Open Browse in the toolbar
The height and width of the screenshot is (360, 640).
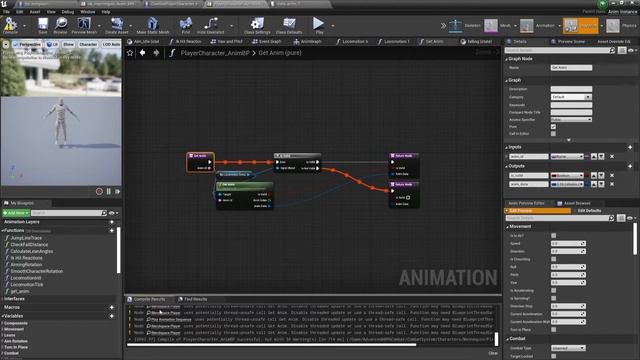60,25
